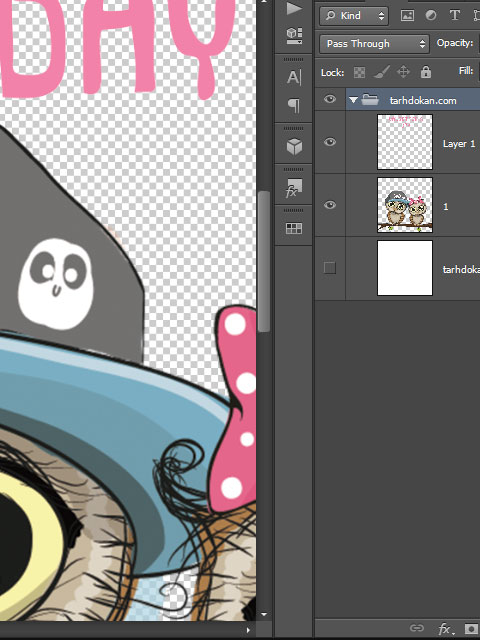480x640 pixels.
Task: Click the vertical canvas scrollbar thumb
Action: [x=264, y=261]
